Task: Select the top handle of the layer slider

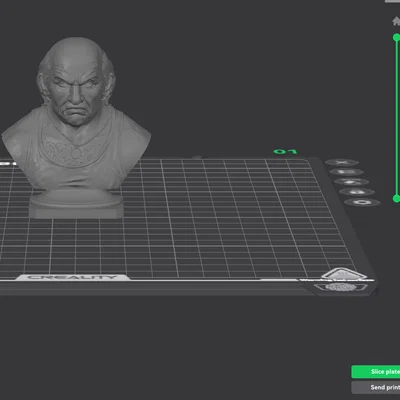Action: pyautogui.click(x=397, y=37)
